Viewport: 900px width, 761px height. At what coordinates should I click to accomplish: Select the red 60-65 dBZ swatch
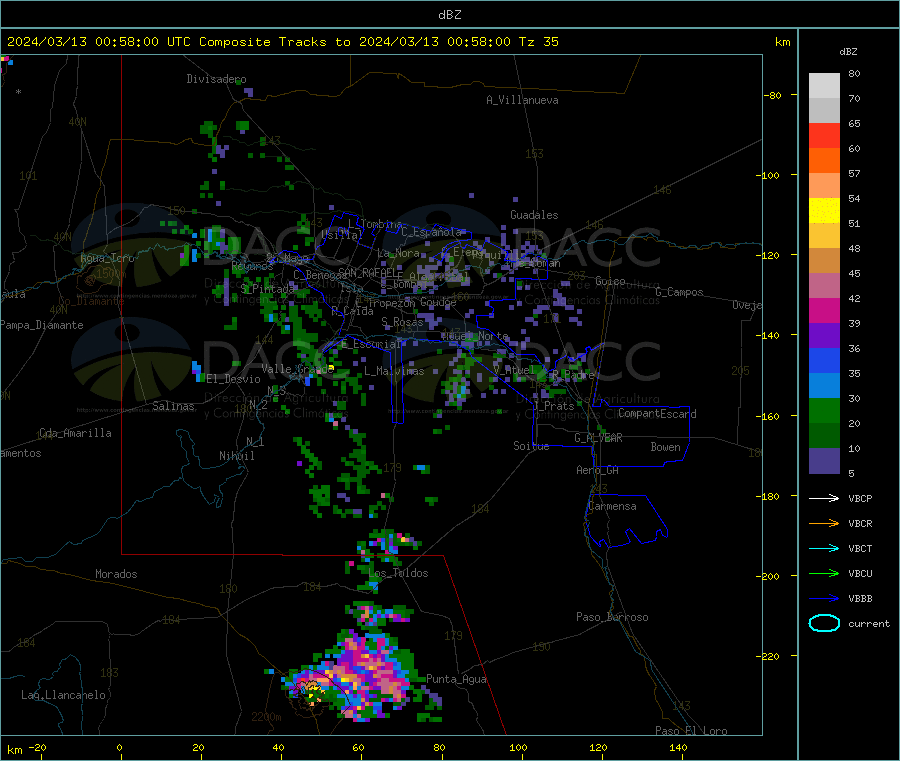pos(824,135)
